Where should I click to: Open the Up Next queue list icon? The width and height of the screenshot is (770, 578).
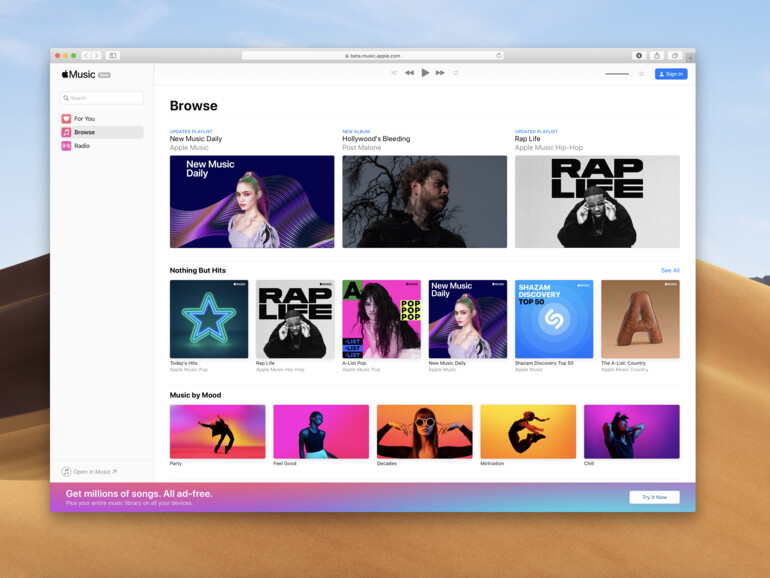click(641, 74)
